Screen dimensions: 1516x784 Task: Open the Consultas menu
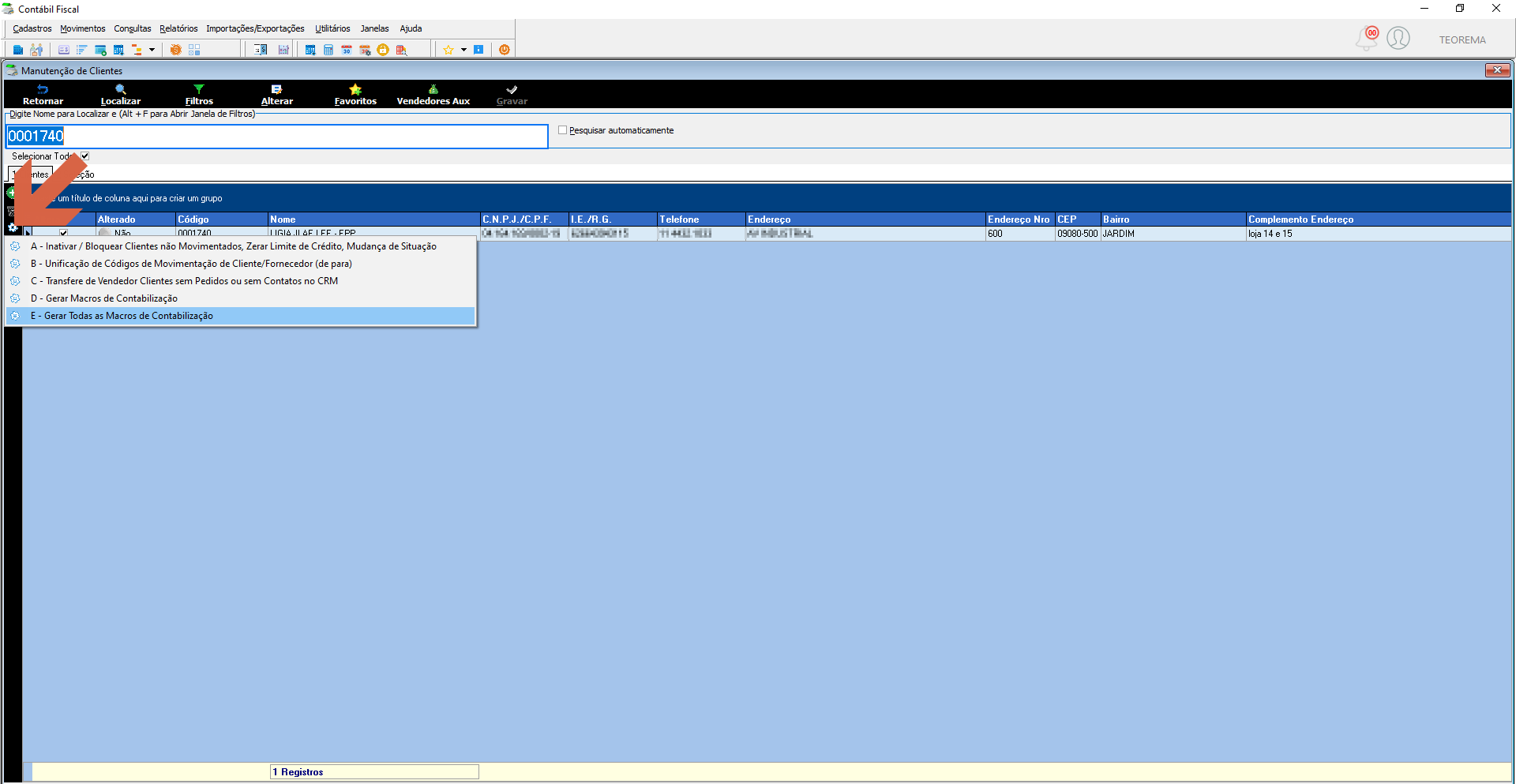coord(133,28)
